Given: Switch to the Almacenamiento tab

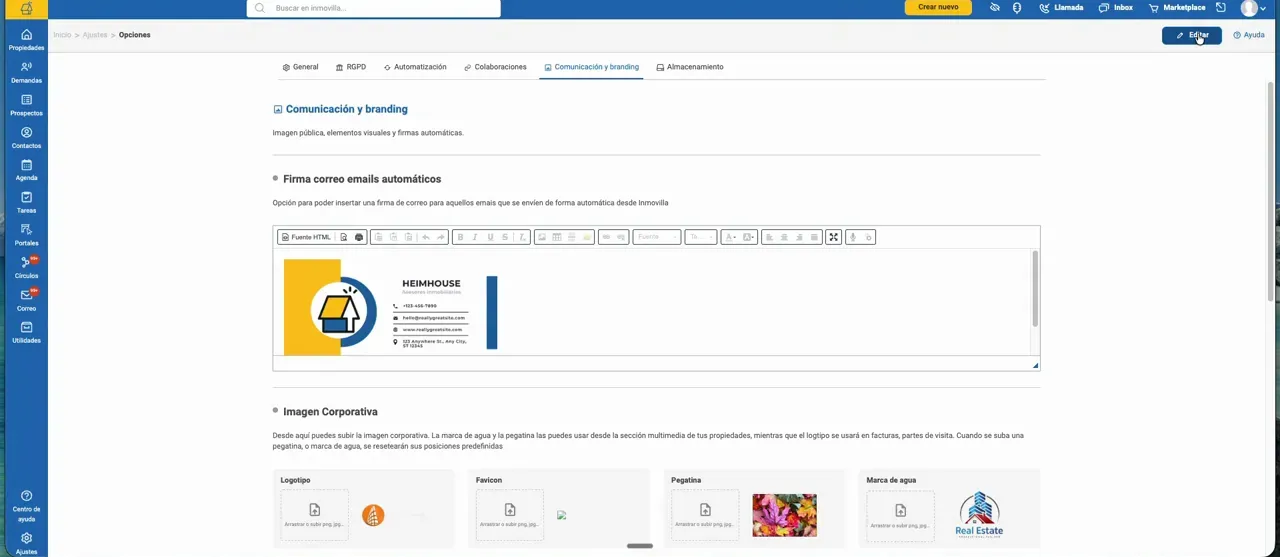Looking at the screenshot, I should pos(690,67).
